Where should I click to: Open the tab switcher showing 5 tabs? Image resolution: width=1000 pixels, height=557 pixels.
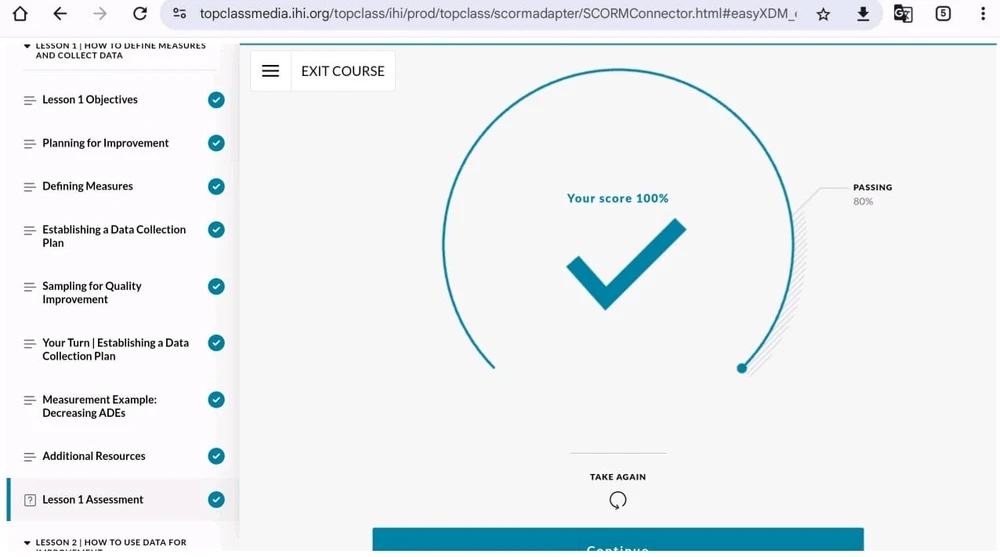943,14
